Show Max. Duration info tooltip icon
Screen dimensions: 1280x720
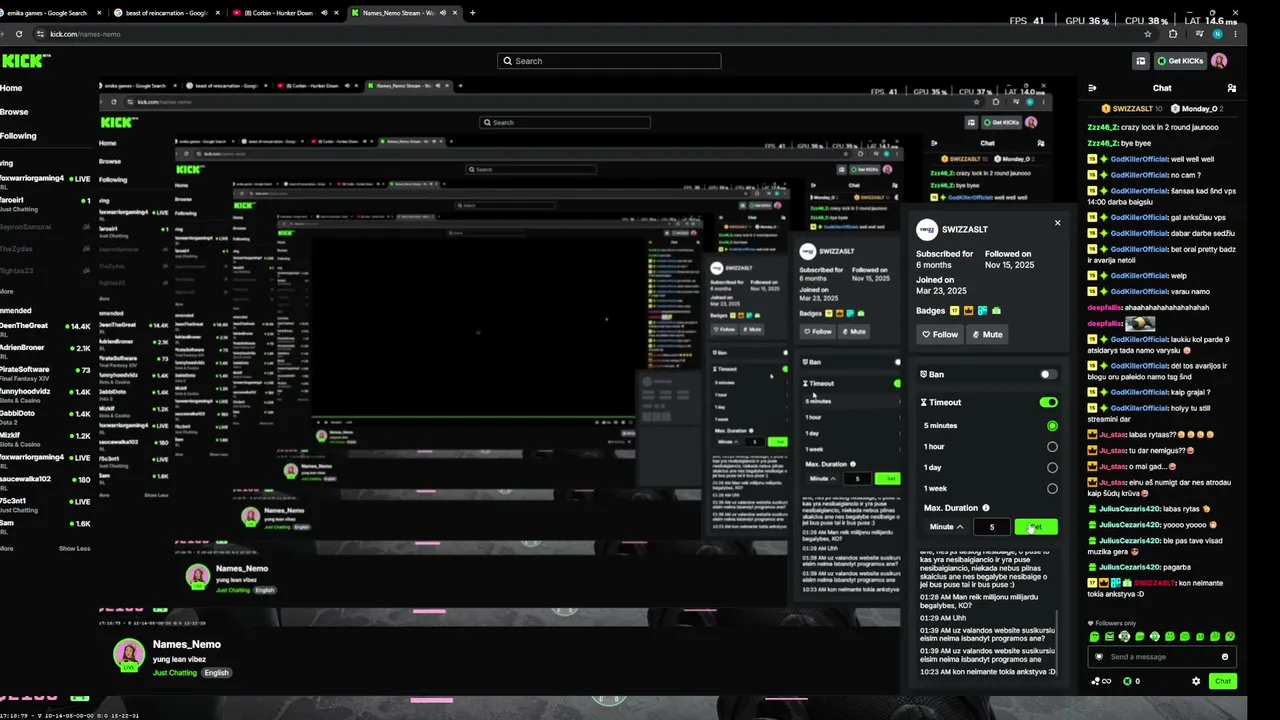pos(986,508)
